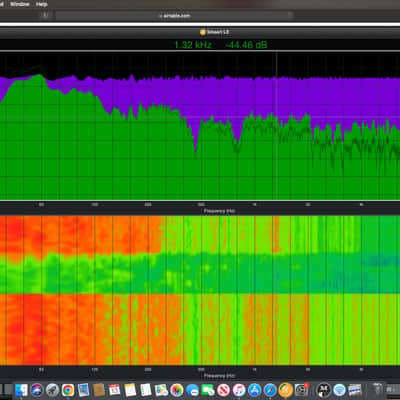Launch Siri from the dock
Screen dimensions: 400x400
(x=37, y=390)
